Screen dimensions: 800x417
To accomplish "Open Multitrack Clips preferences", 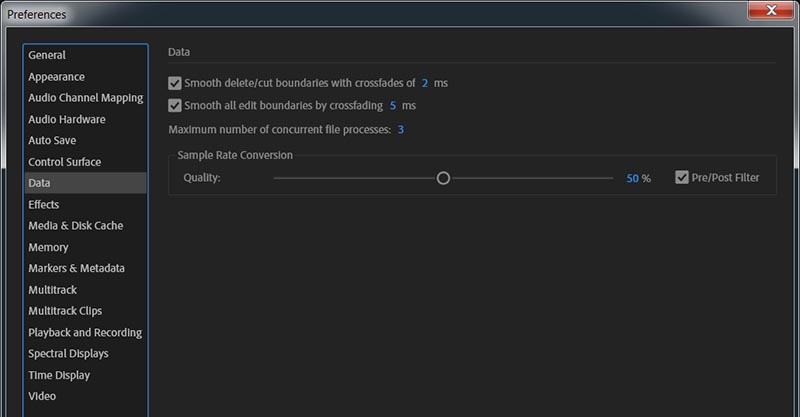I will tap(85, 311).
